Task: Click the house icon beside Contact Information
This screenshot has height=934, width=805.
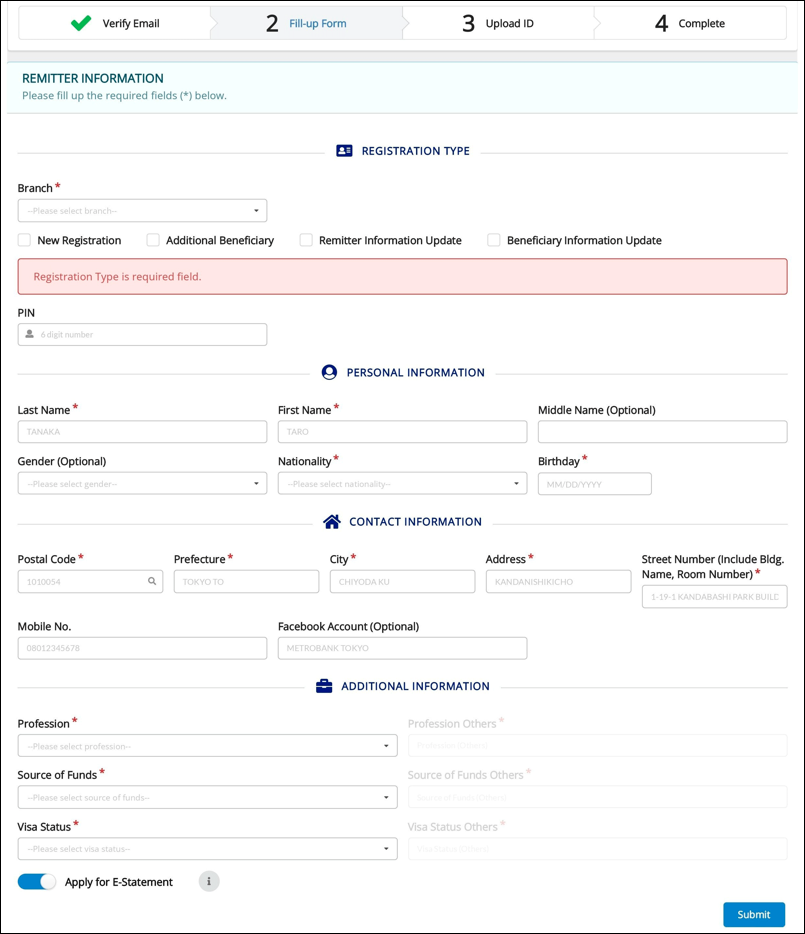Action: click(x=332, y=521)
